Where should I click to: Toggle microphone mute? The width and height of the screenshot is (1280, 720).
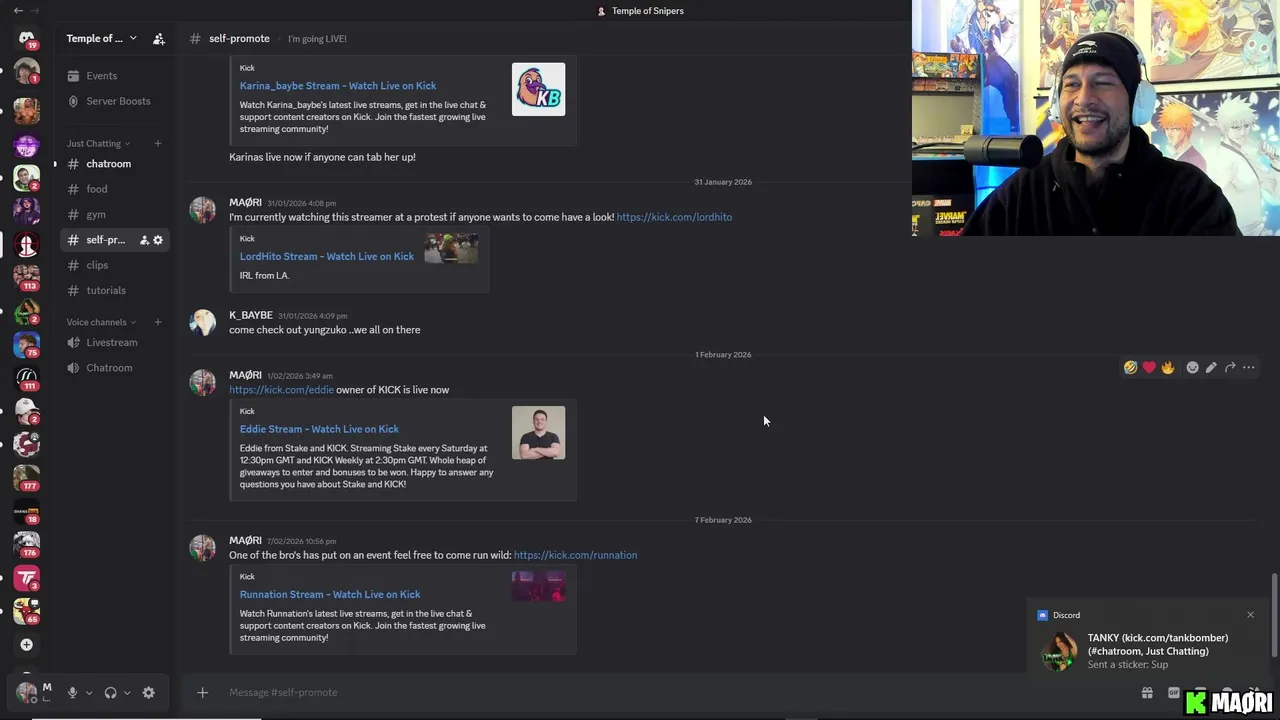[72, 692]
